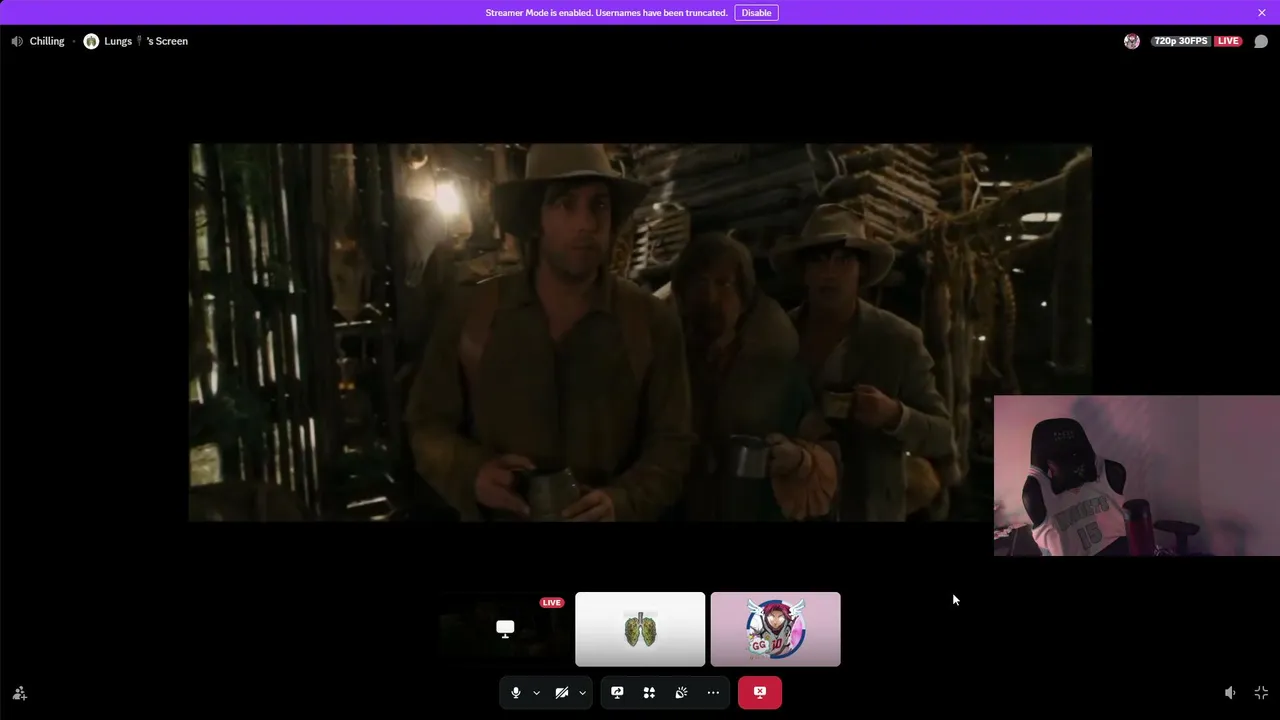
Task: Show the voice channel chat panel
Action: coord(1261,41)
